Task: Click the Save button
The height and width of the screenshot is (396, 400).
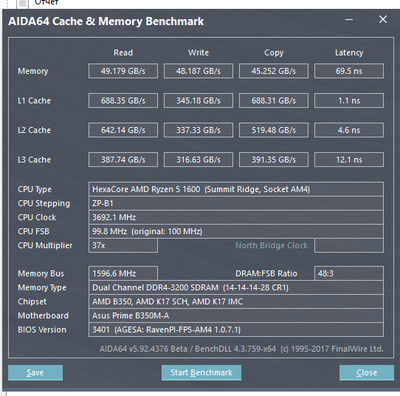Action: [x=35, y=372]
